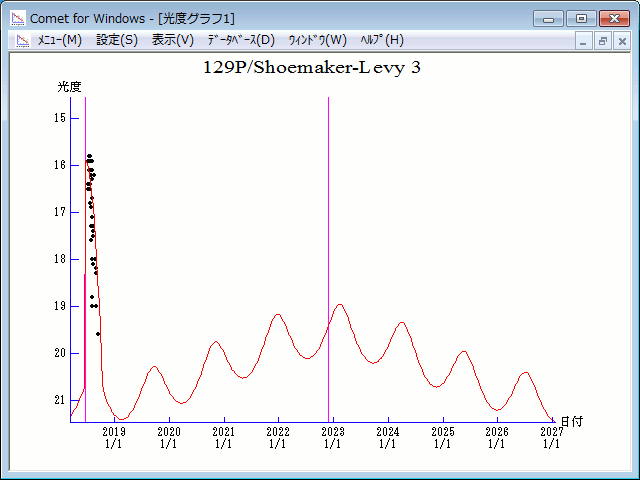Show the ヘルプ(H) help menu
640x480 pixels.
click(x=382, y=40)
